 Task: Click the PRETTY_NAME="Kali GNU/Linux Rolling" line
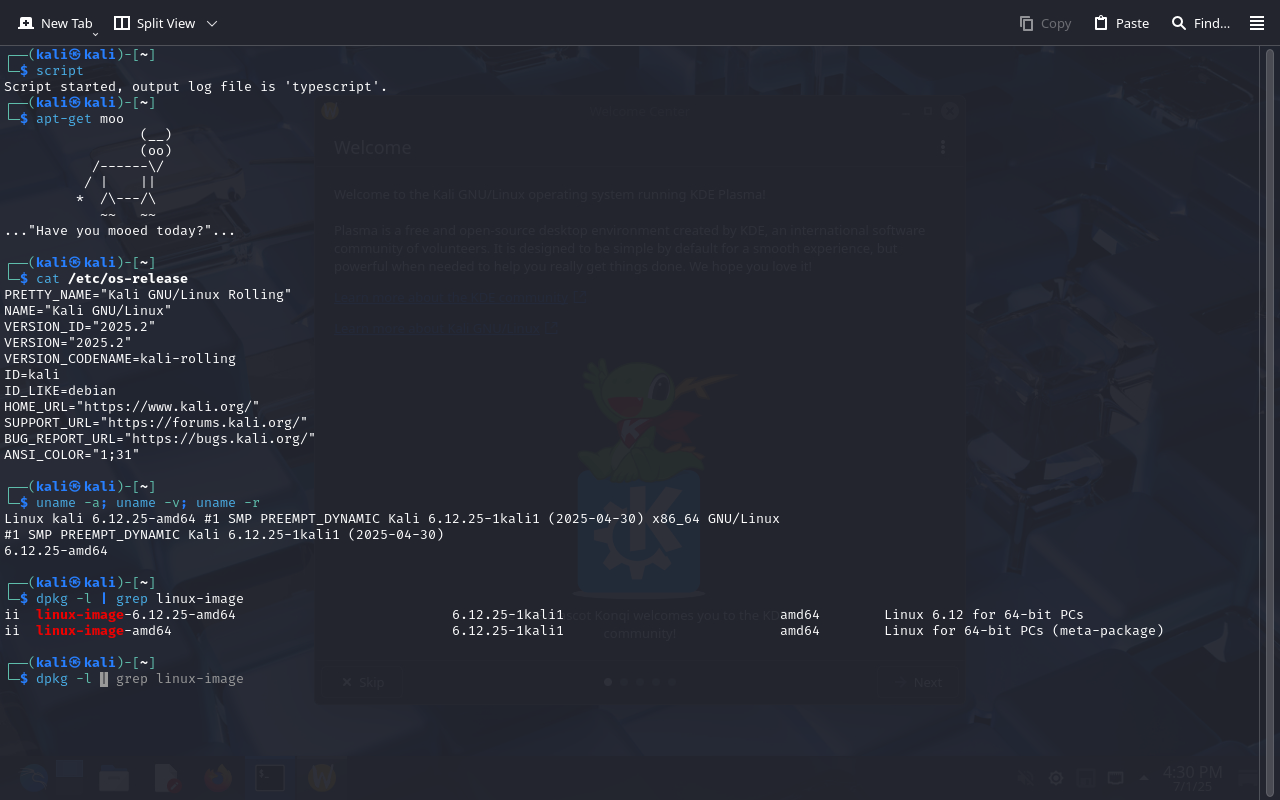pyautogui.click(x=148, y=295)
